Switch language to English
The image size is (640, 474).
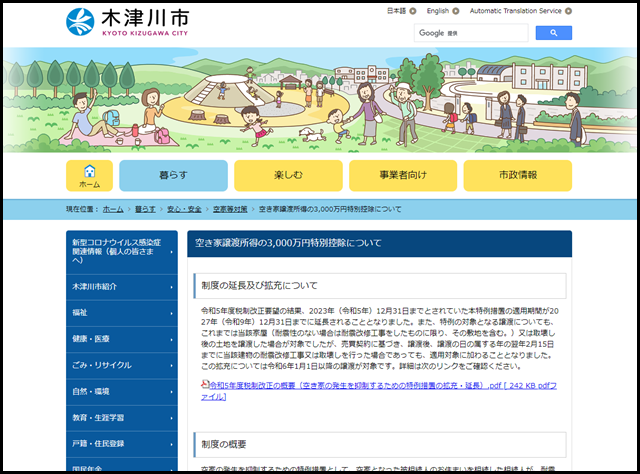pos(438,11)
